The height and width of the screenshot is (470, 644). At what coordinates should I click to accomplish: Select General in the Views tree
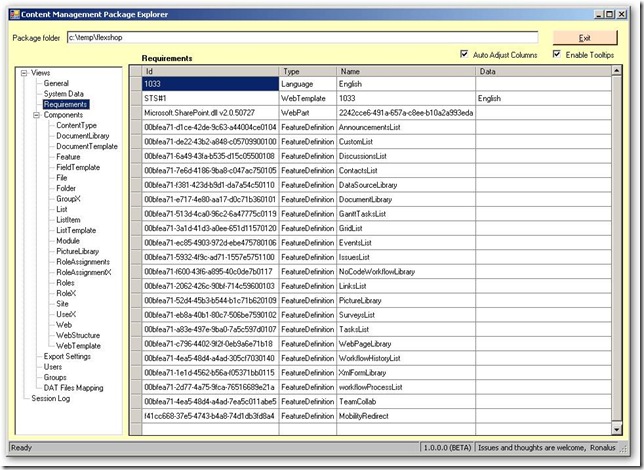point(56,83)
